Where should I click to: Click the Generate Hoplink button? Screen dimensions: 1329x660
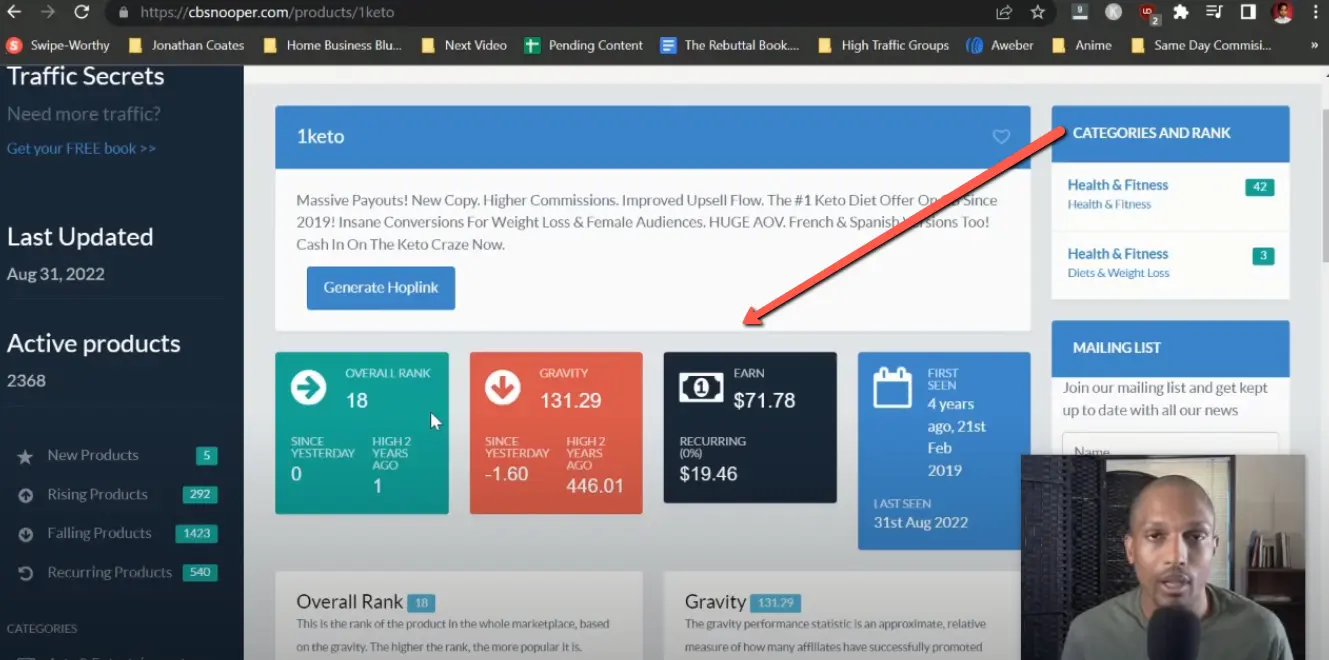pyautogui.click(x=381, y=287)
